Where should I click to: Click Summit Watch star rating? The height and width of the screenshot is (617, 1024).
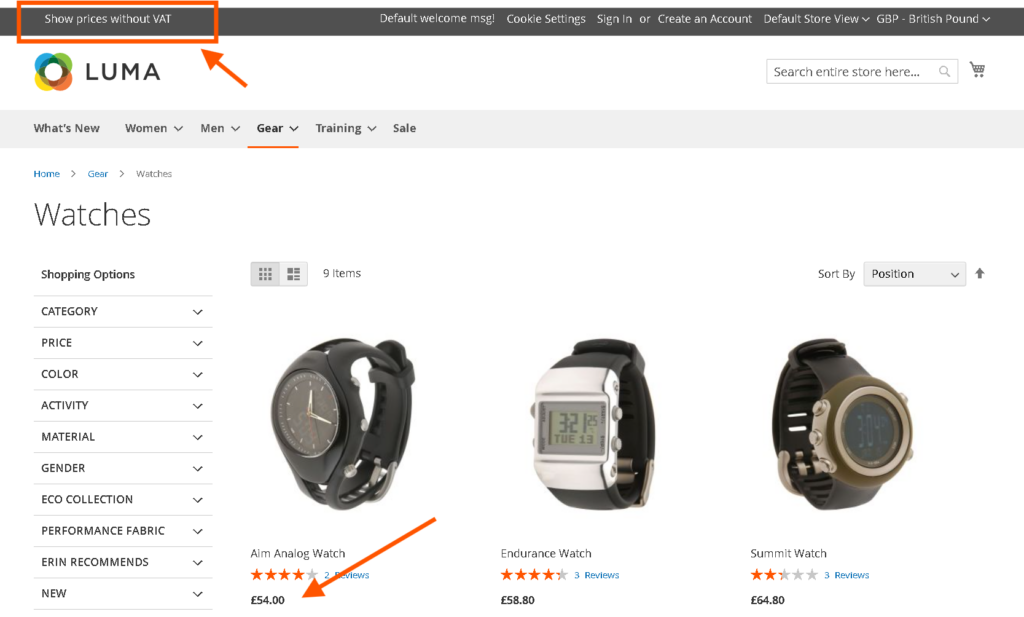pos(784,575)
